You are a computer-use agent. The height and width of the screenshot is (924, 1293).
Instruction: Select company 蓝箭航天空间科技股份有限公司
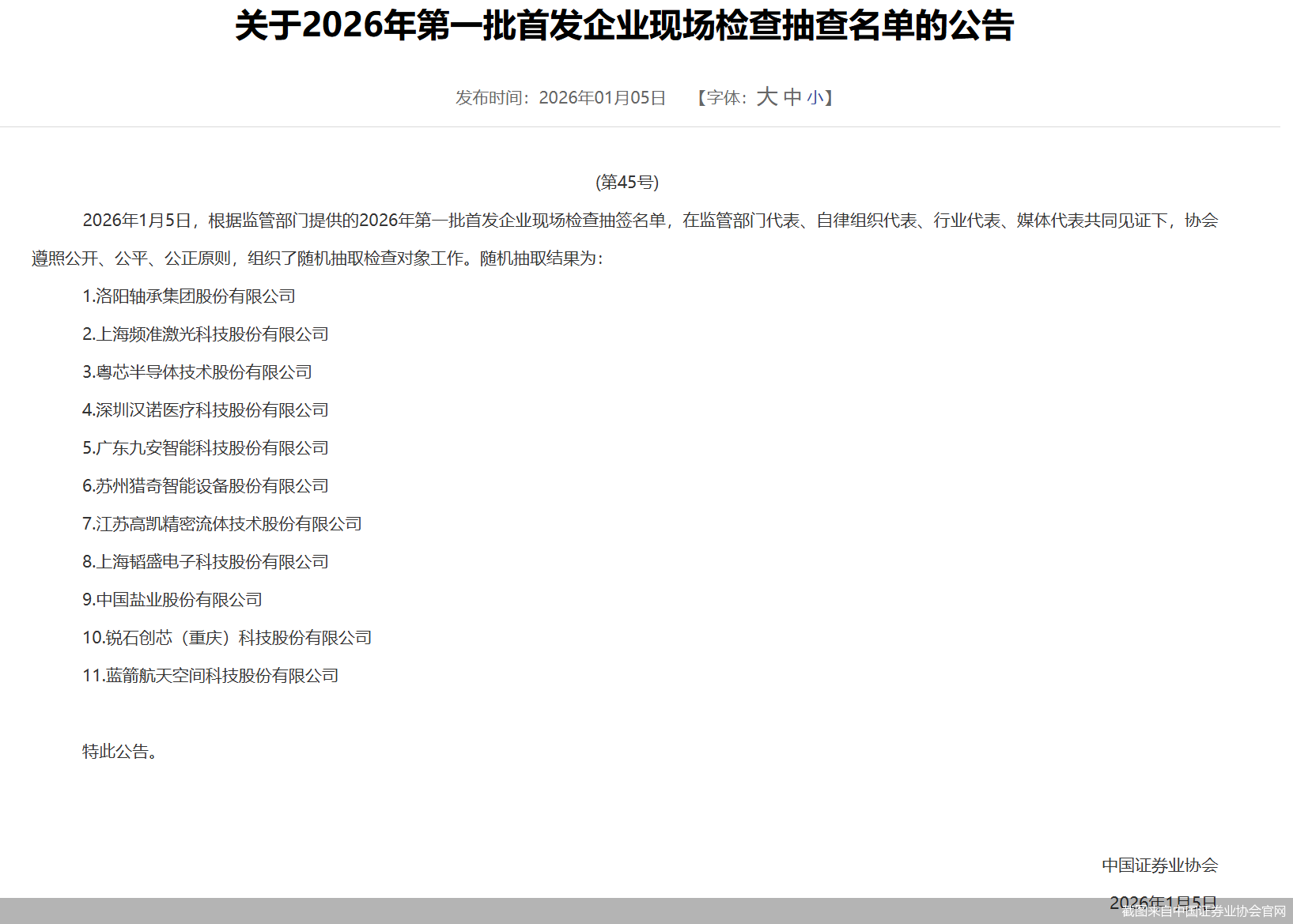(210, 675)
